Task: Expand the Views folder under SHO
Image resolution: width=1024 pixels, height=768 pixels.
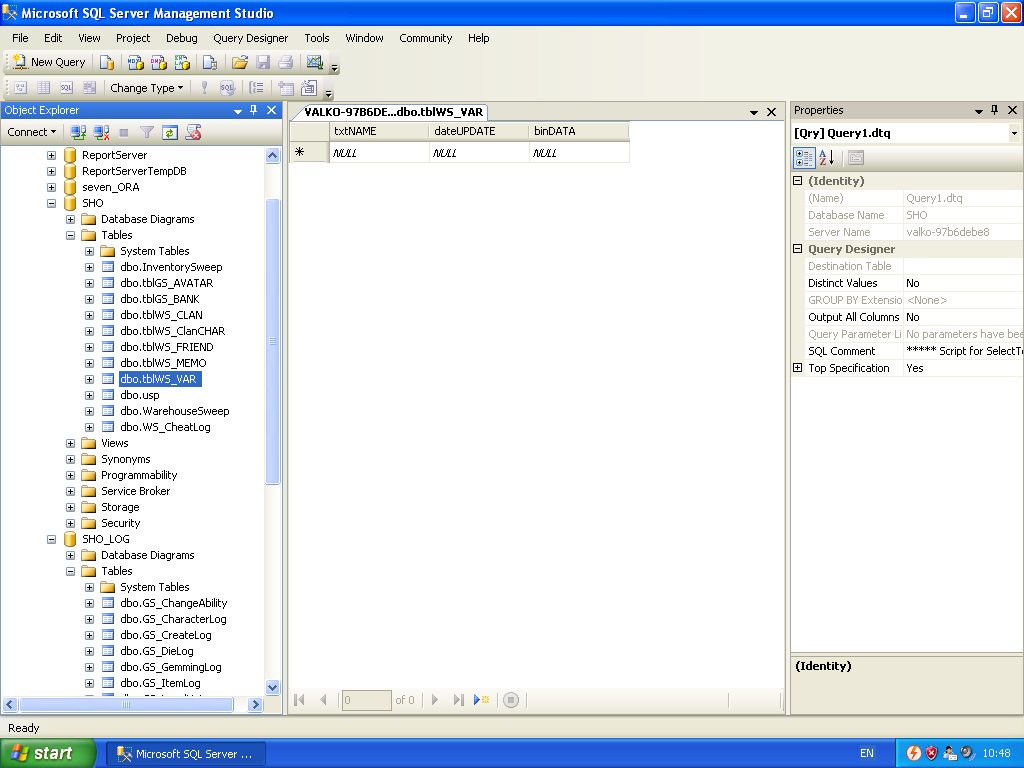Action: tap(69, 442)
